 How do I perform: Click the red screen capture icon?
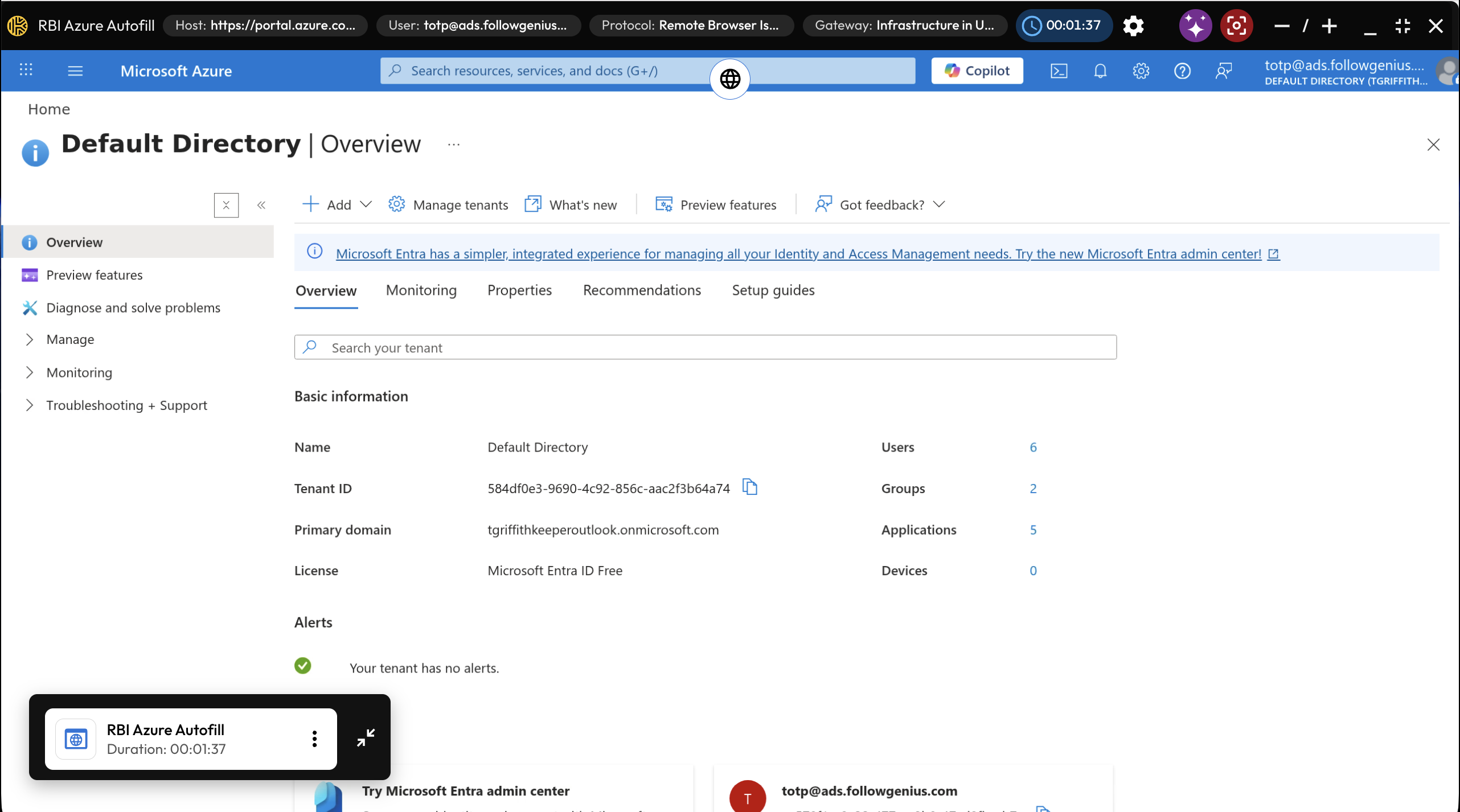1236,26
